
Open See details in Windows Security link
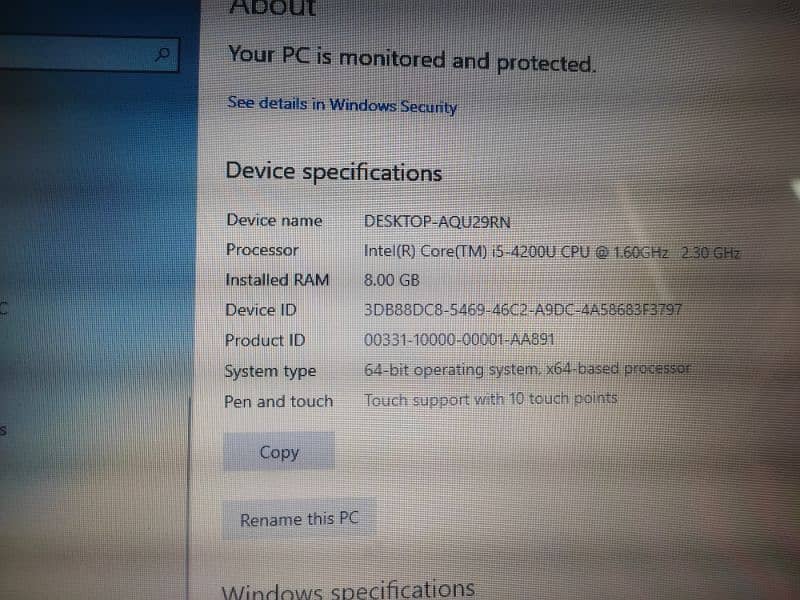click(342, 105)
